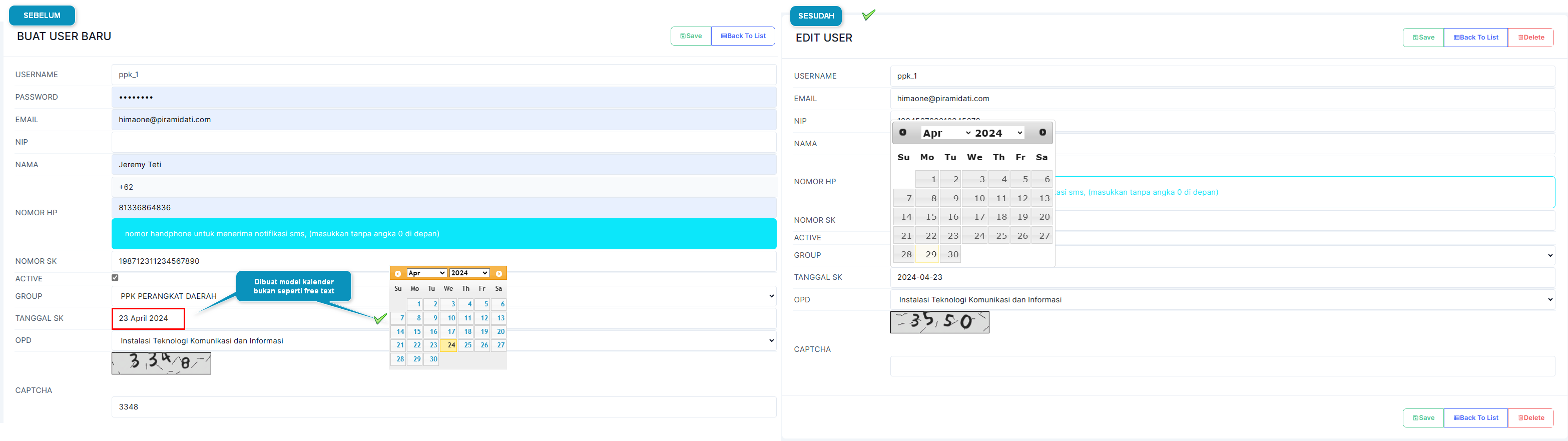Expand the OPD dropdown in Edit User form
The image size is (1568, 441).
point(1222,300)
